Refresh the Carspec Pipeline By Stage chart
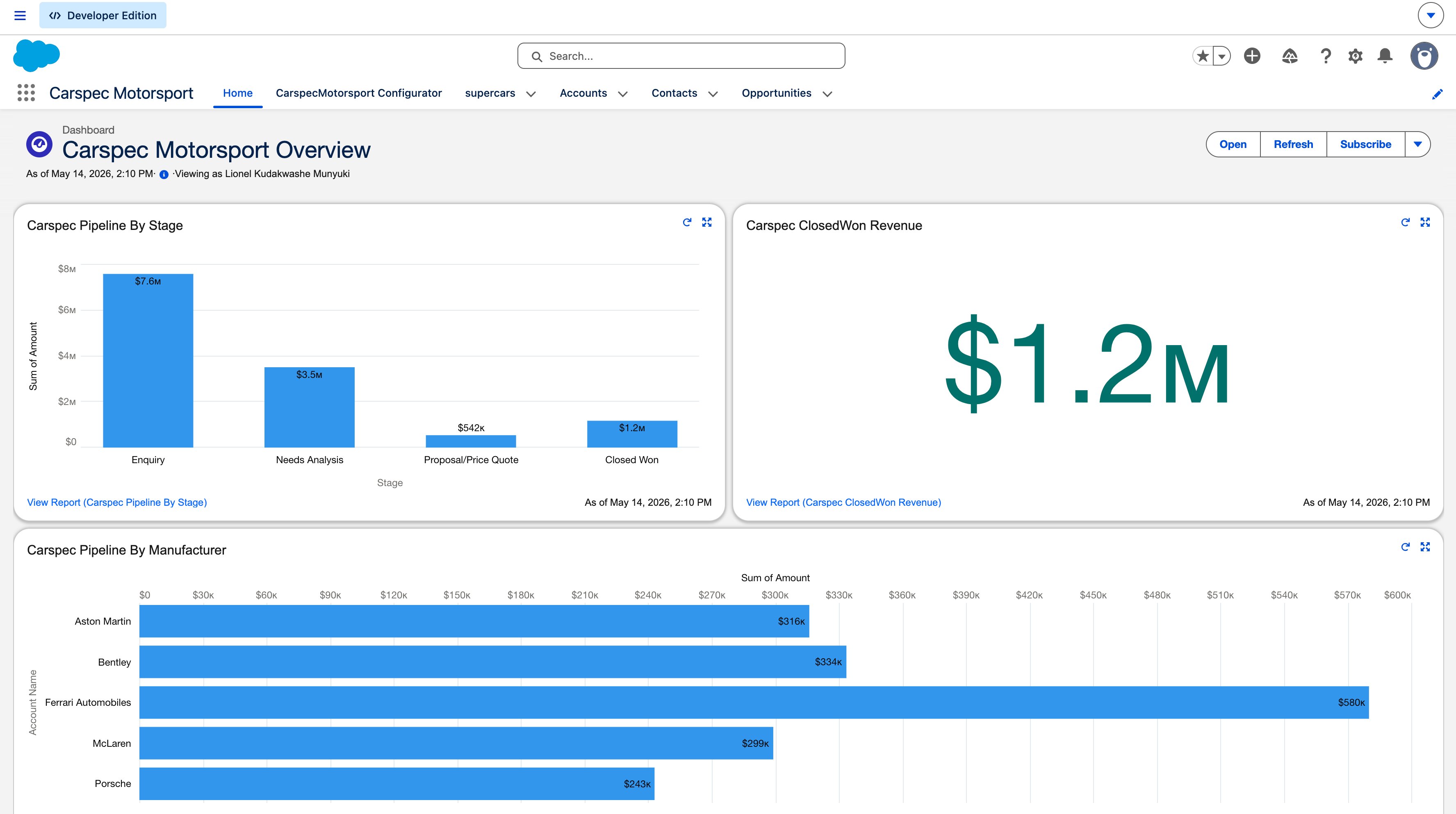Screen dimensions: 1456x814 (x=687, y=223)
